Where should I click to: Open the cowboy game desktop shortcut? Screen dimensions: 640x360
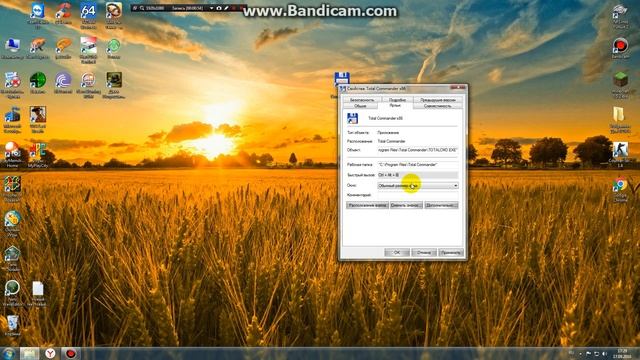(x=38, y=115)
